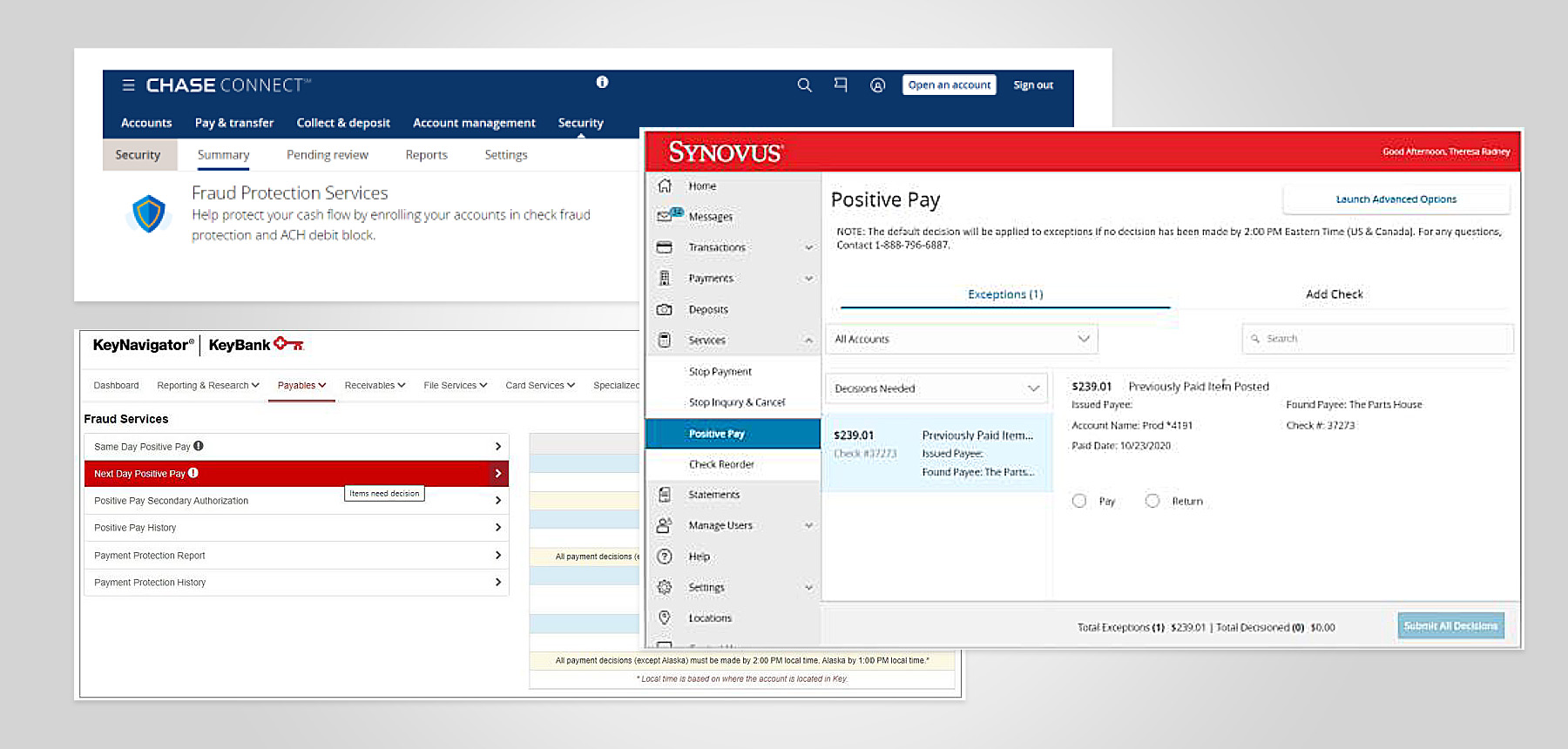Open Chase Account management menu

(x=474, y=123)
